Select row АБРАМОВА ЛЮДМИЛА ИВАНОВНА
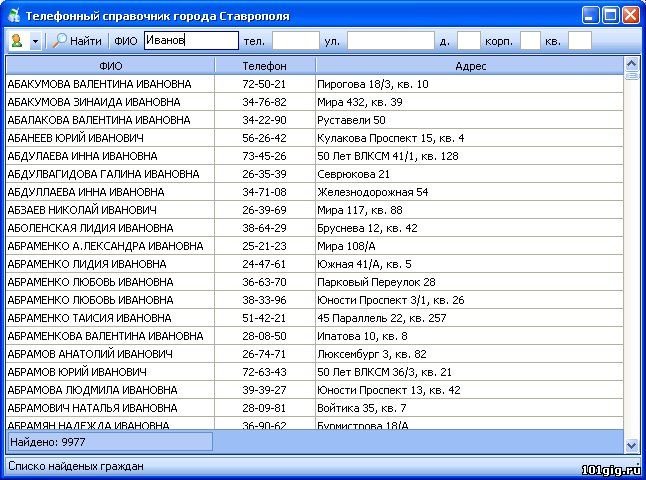This screenshot has height=480, width=646. 315,390
